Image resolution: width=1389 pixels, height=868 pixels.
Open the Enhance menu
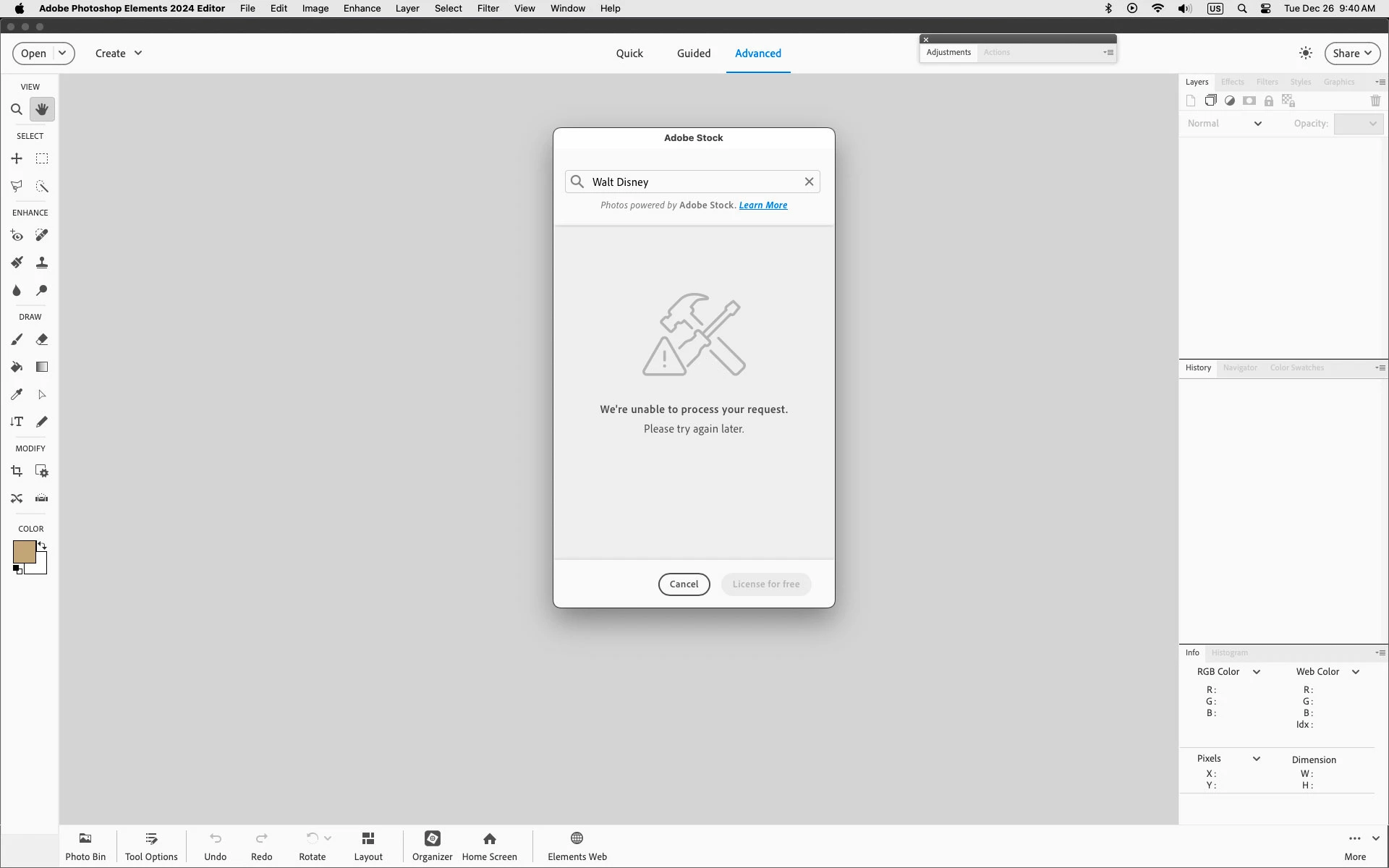coord(362,9)
